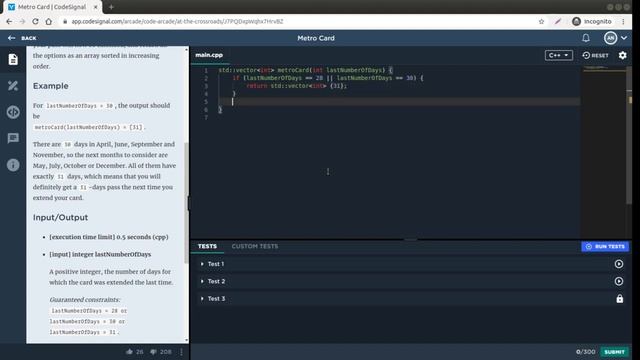Open notifications bell icon

(586, 38)
